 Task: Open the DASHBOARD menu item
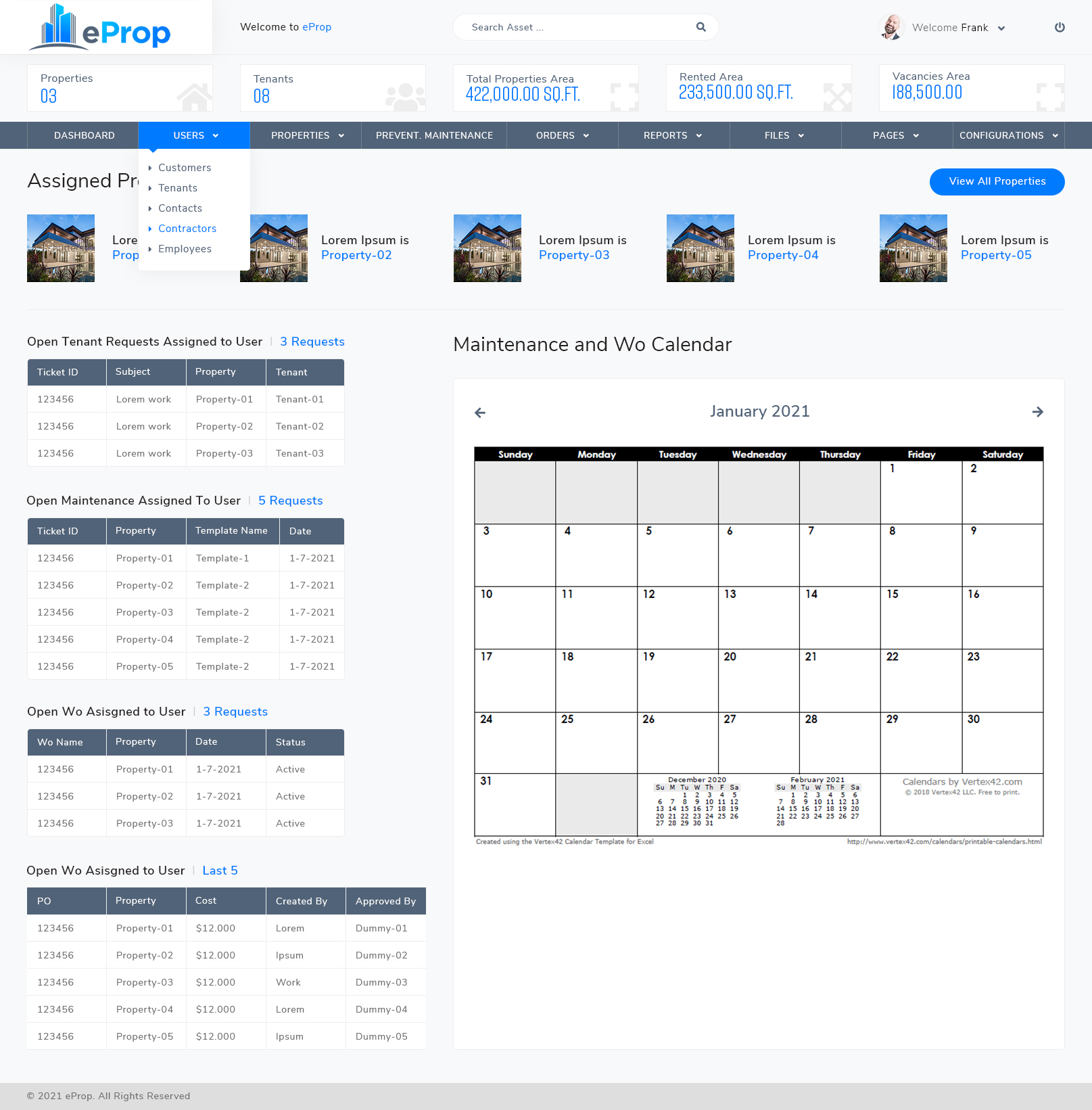[84, 135]
